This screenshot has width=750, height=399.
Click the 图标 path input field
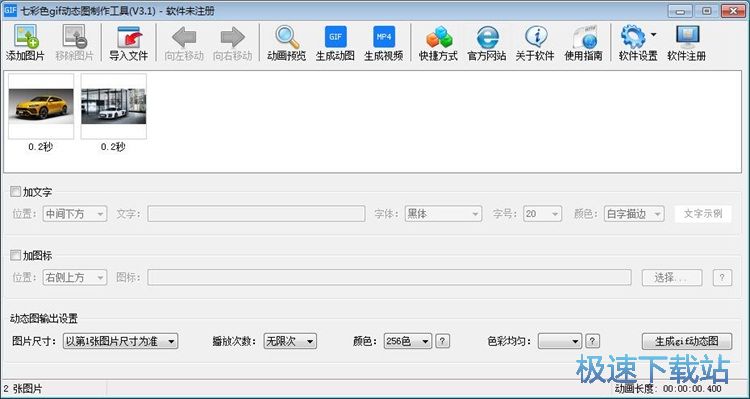point(389,277)
